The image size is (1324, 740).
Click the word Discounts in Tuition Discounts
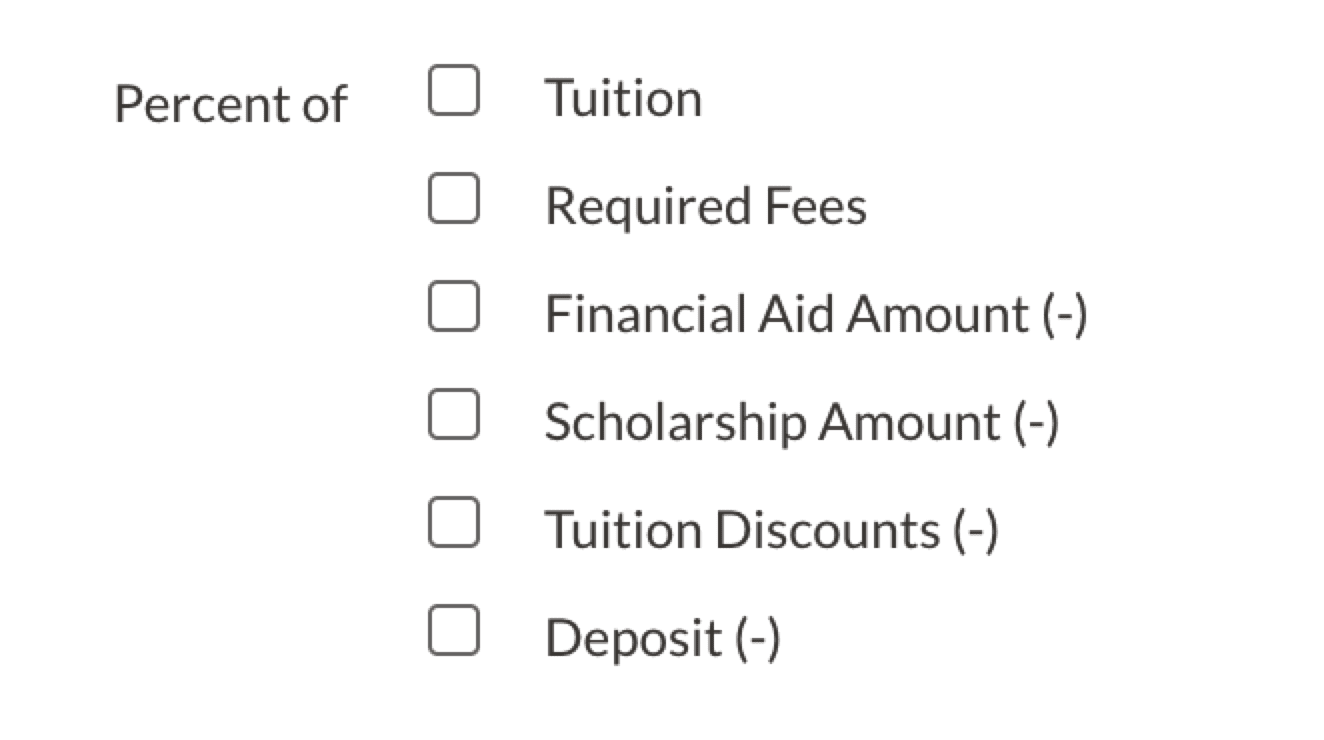click(x=827, y=530)
